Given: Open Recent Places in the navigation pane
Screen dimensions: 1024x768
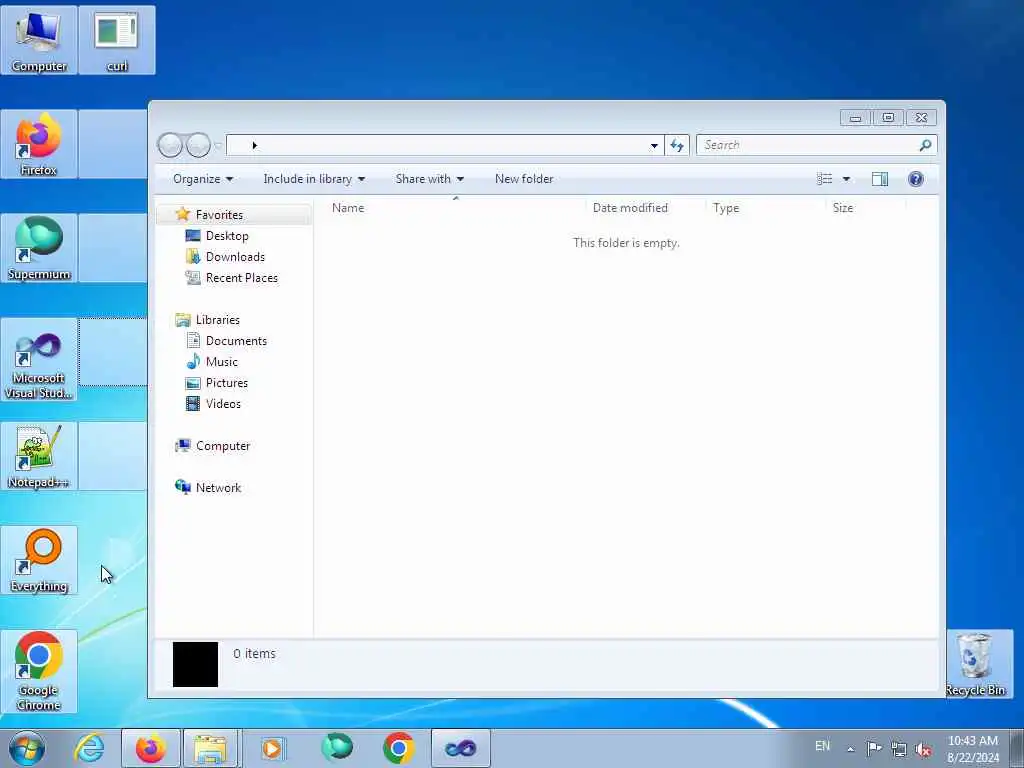Looking at the screenshot, I should point(242,278).
